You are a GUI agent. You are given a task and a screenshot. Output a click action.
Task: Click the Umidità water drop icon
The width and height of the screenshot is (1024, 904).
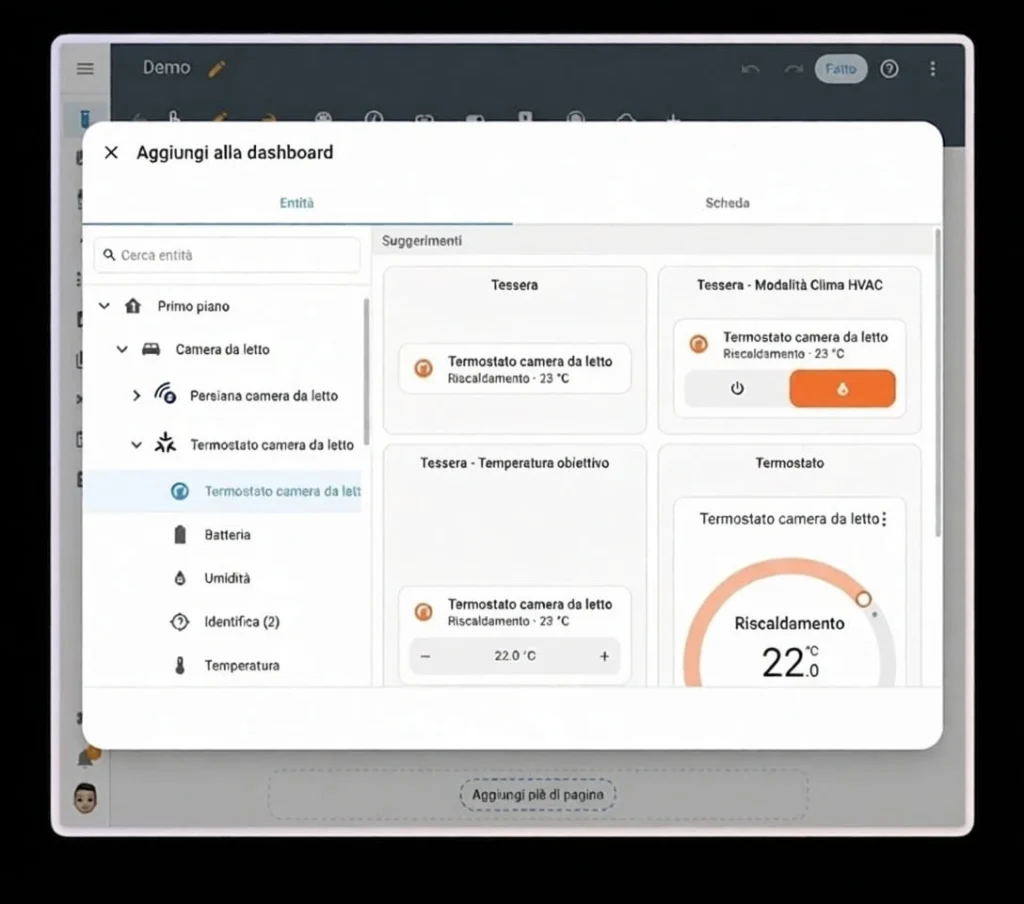coord(180,578)
